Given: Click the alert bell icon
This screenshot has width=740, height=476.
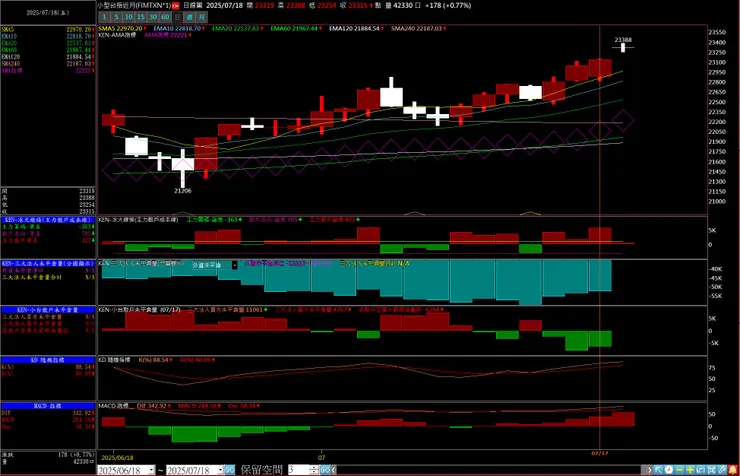Looking at the screenshot, I should point(733,470).
